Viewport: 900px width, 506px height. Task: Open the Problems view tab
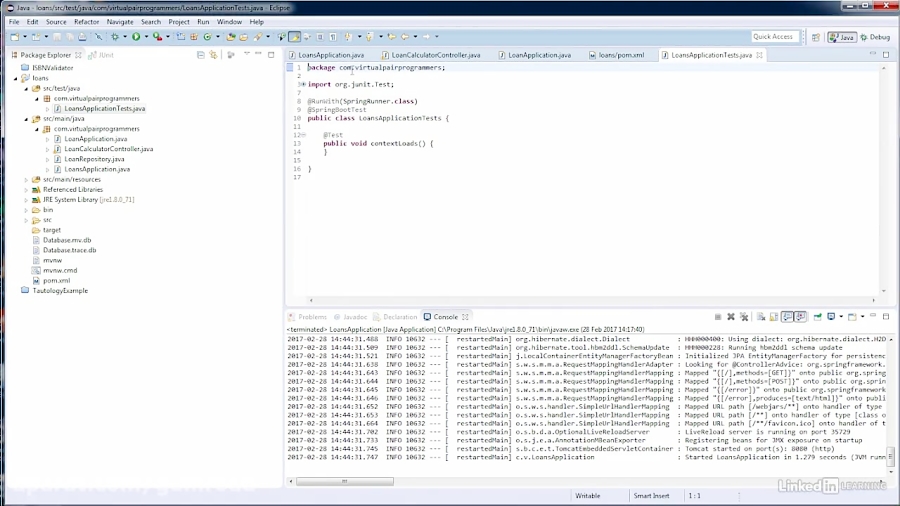pos(312,317)
